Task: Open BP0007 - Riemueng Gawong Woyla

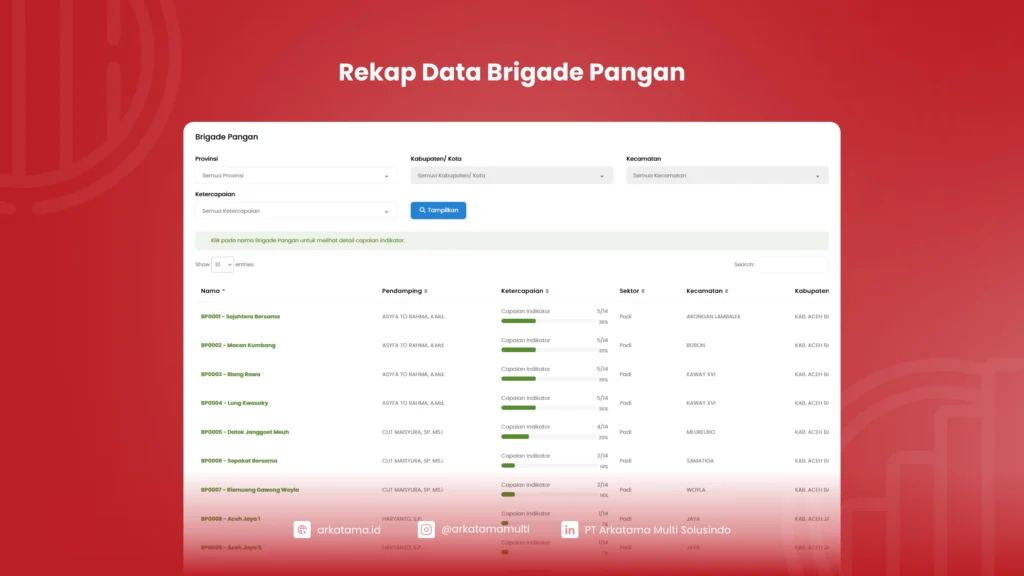Action: [x=249, y=490]
